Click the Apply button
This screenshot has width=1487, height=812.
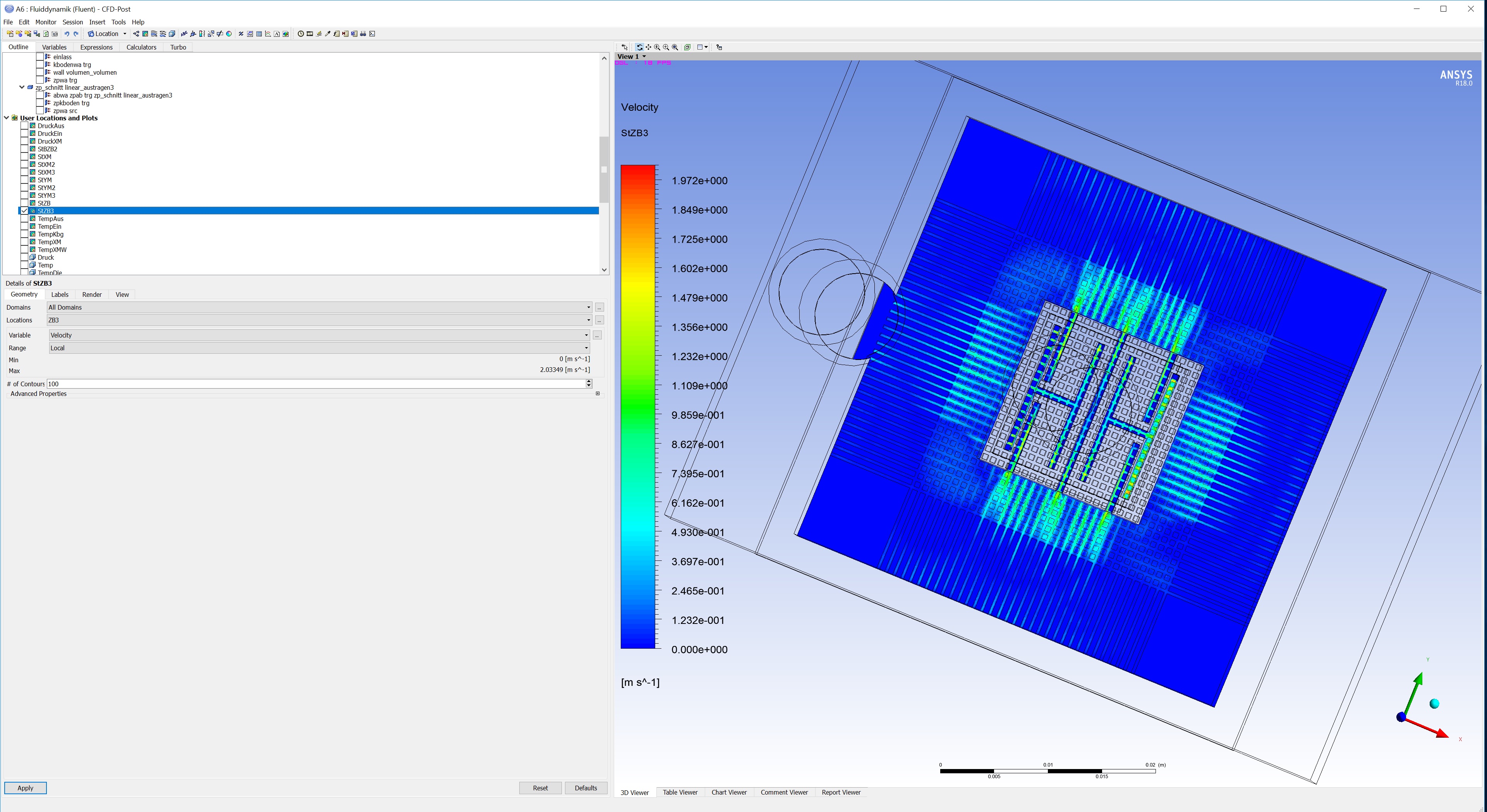[x=26, y=788]
